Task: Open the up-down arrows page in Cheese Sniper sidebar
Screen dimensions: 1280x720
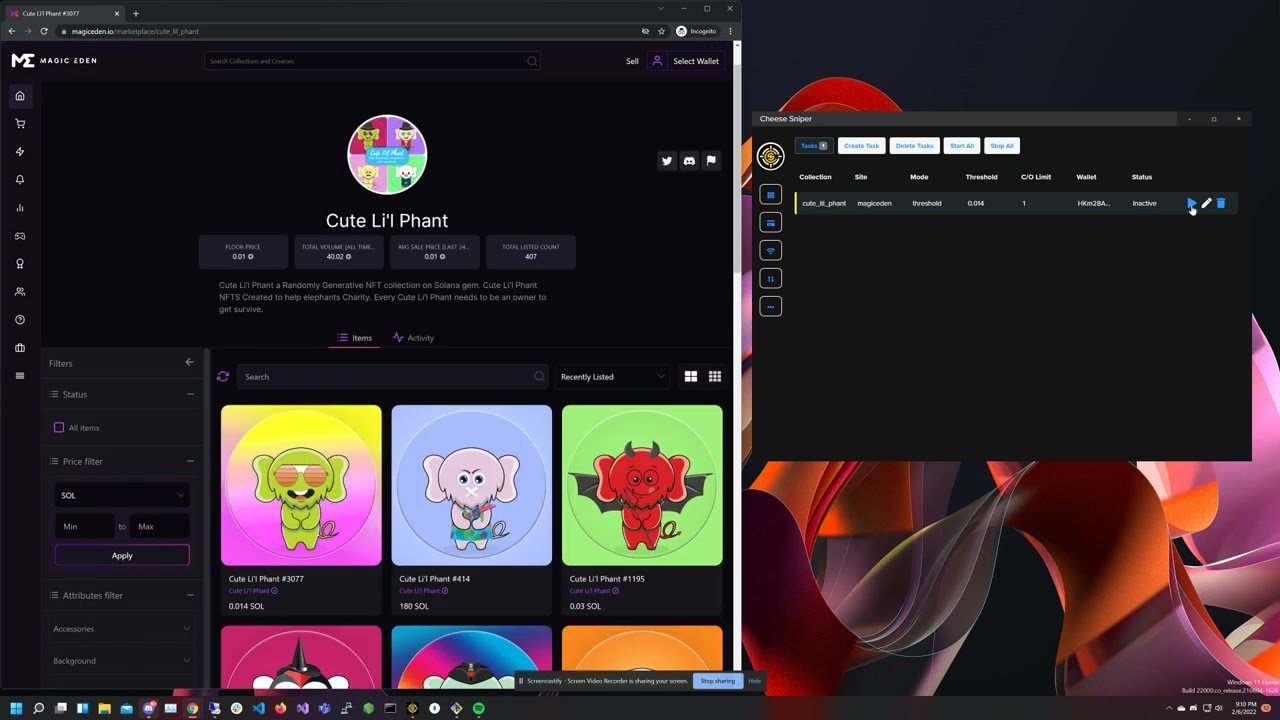Action: coord(770,278)
